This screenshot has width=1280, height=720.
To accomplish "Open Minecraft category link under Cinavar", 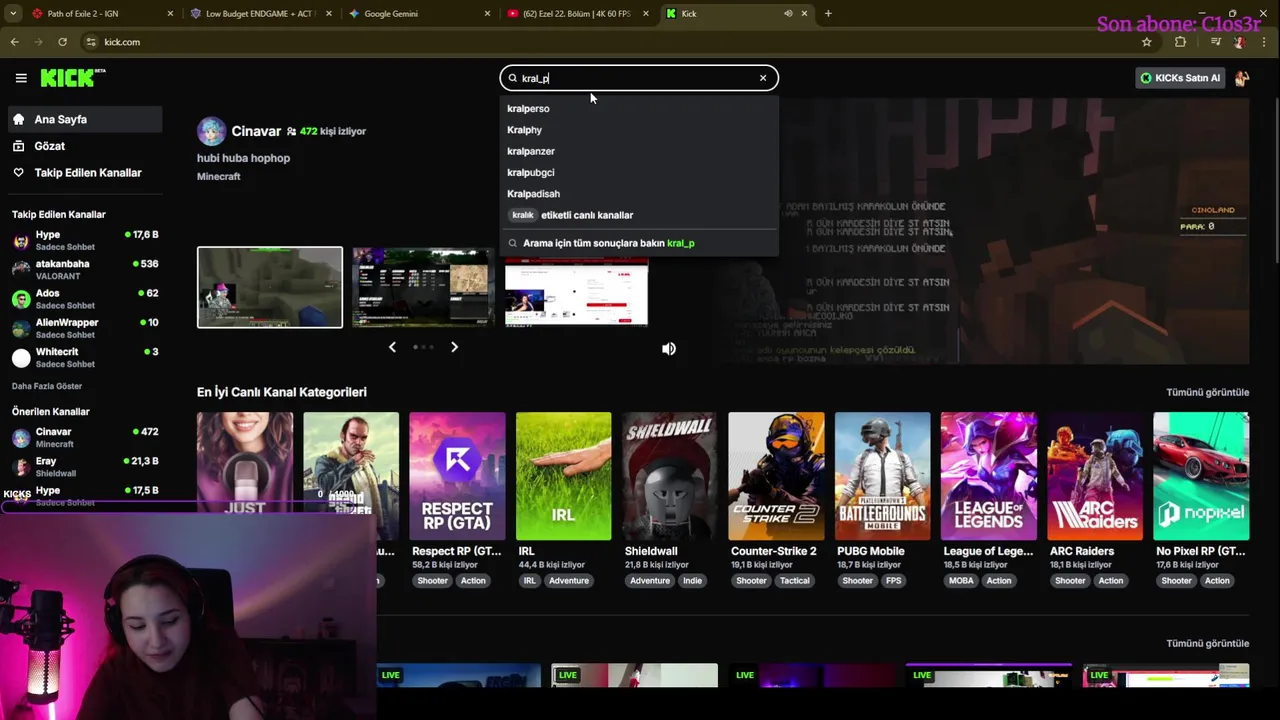I will [x=218, y=176].
